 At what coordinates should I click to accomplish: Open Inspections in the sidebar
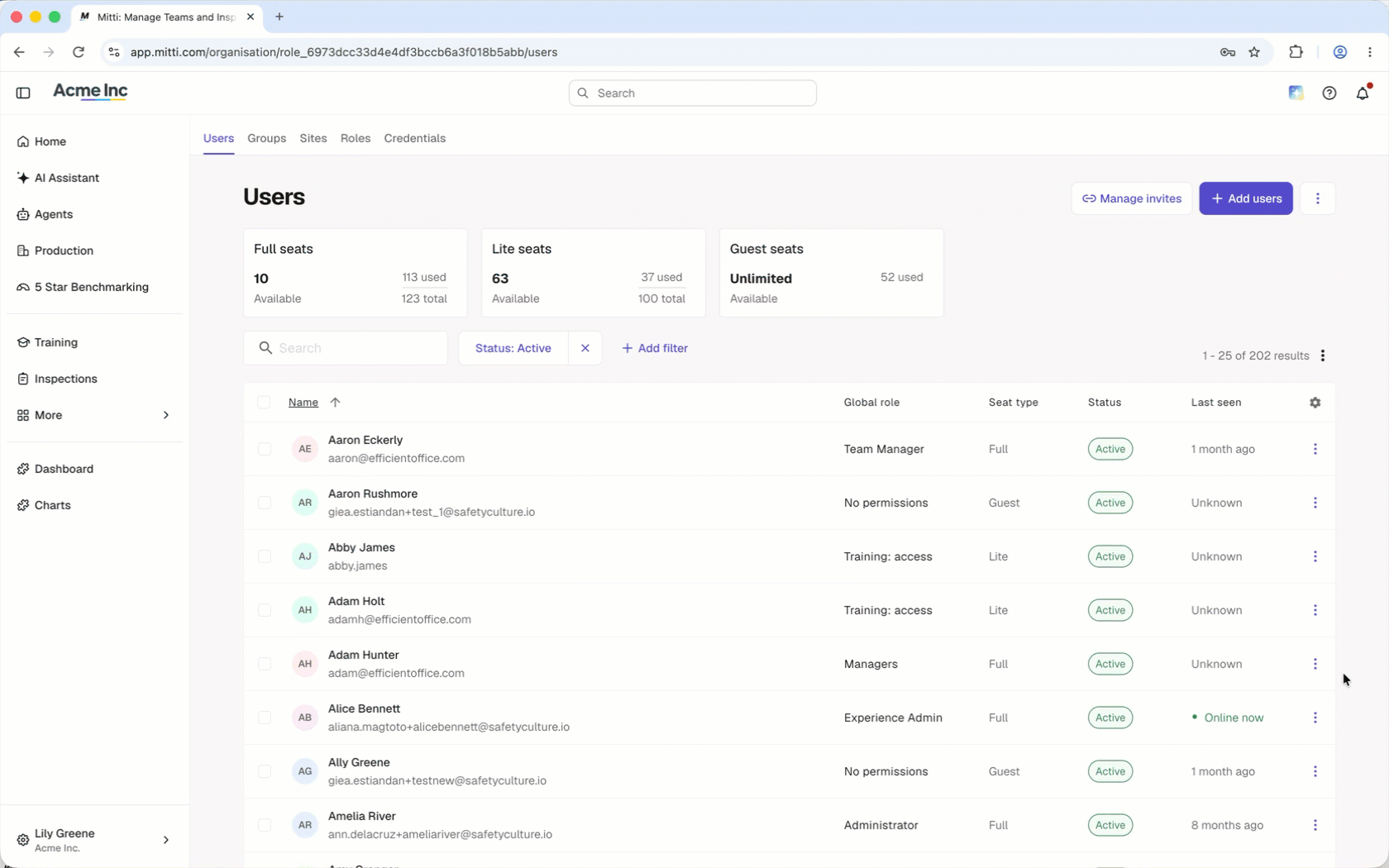coord(57,379)
